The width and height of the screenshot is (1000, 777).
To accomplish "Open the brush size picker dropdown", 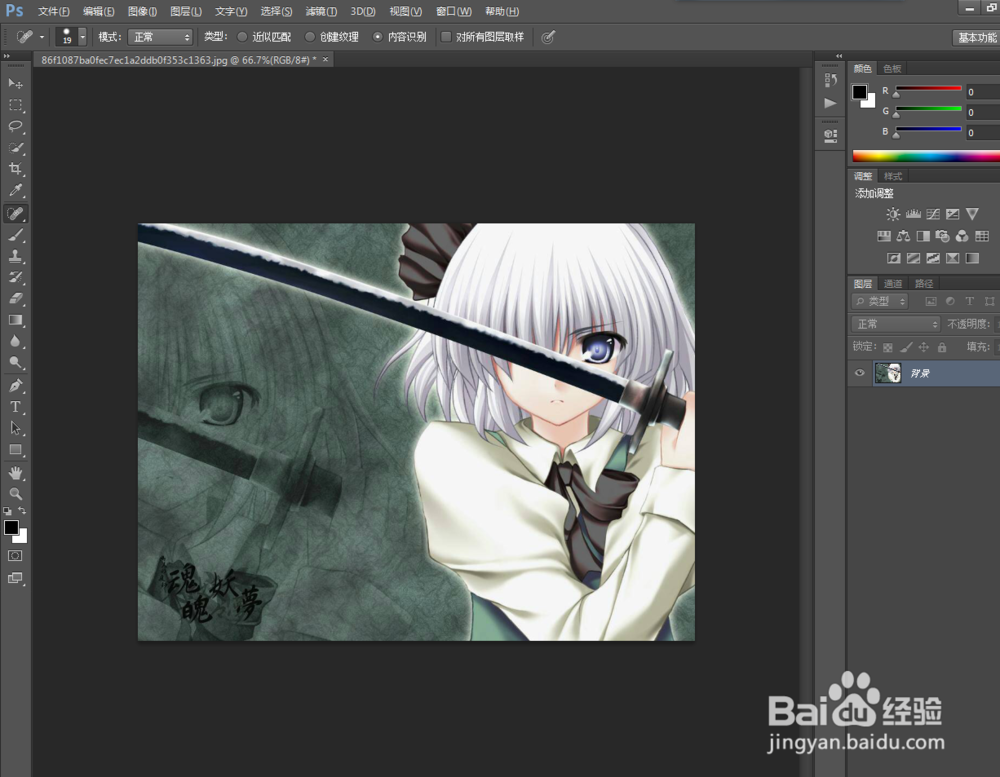I will click(82, 37).
